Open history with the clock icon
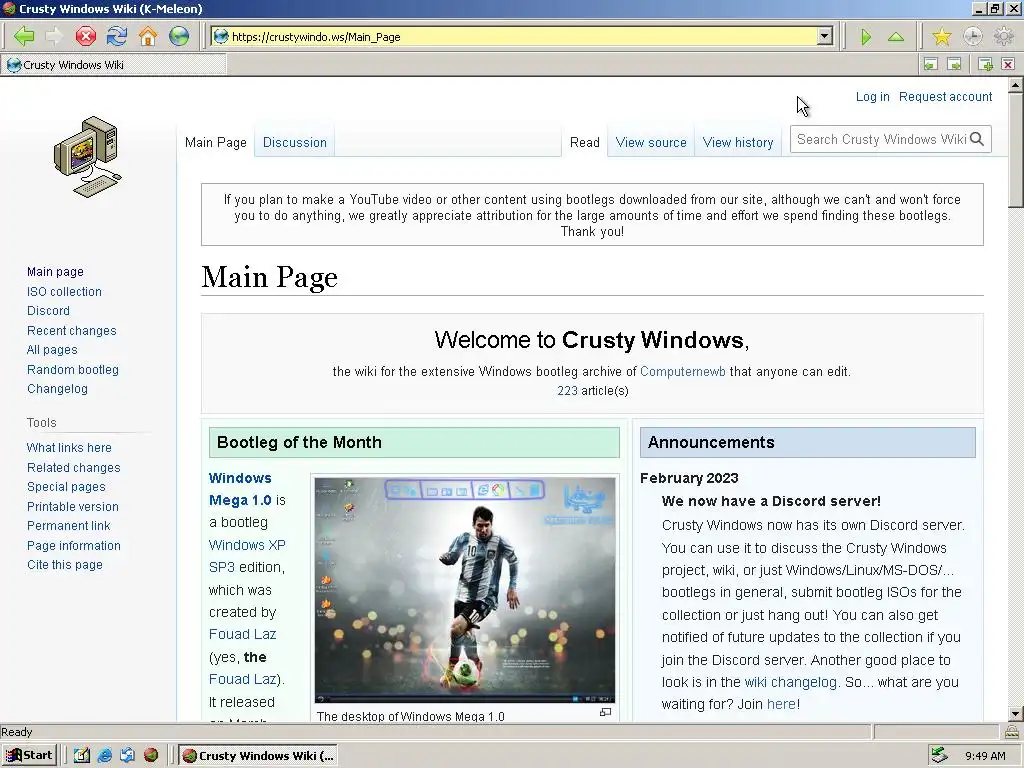 pos(972,37)
